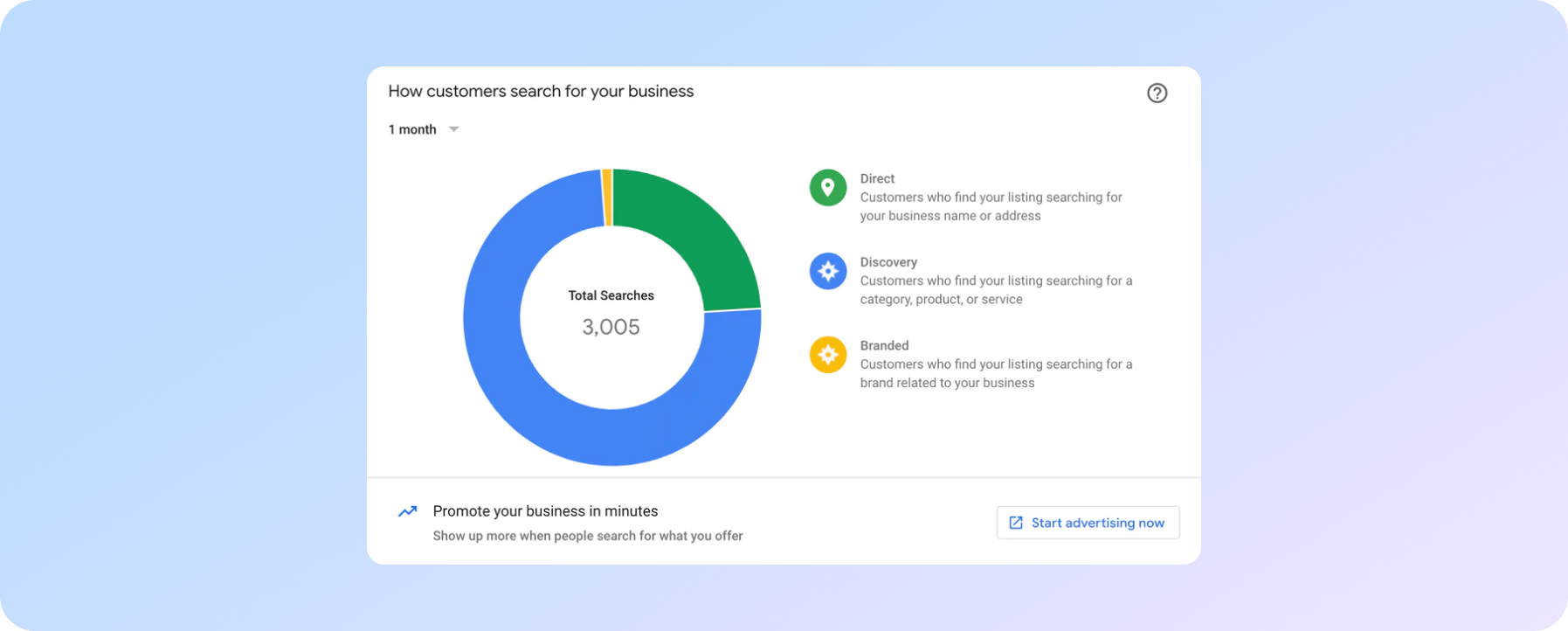This screenshot has width=1568, height=631.
Task: Click the Start advertising now button
Action: pos(1088,523)
